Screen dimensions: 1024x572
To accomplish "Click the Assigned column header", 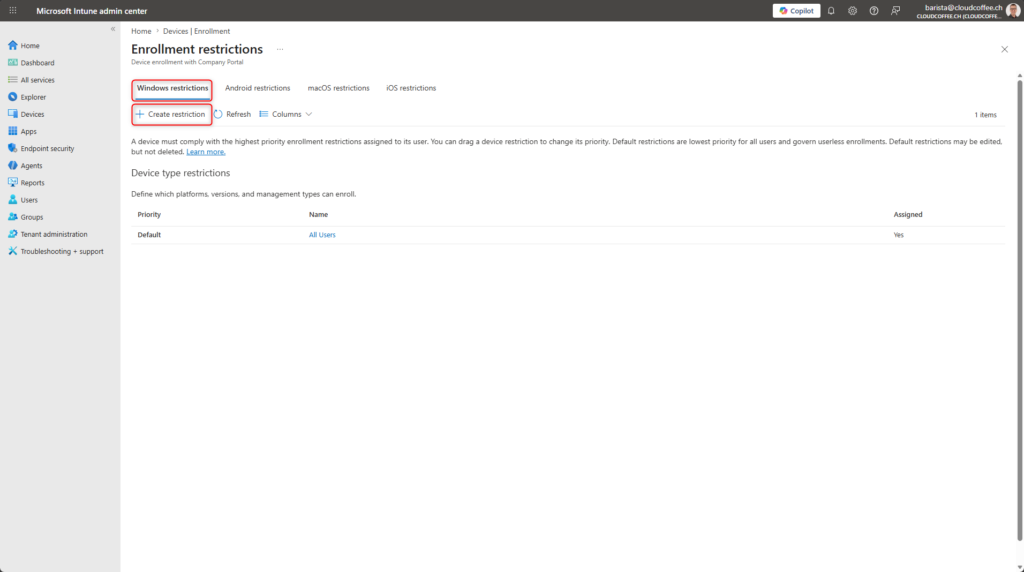I will pos(908,215).
